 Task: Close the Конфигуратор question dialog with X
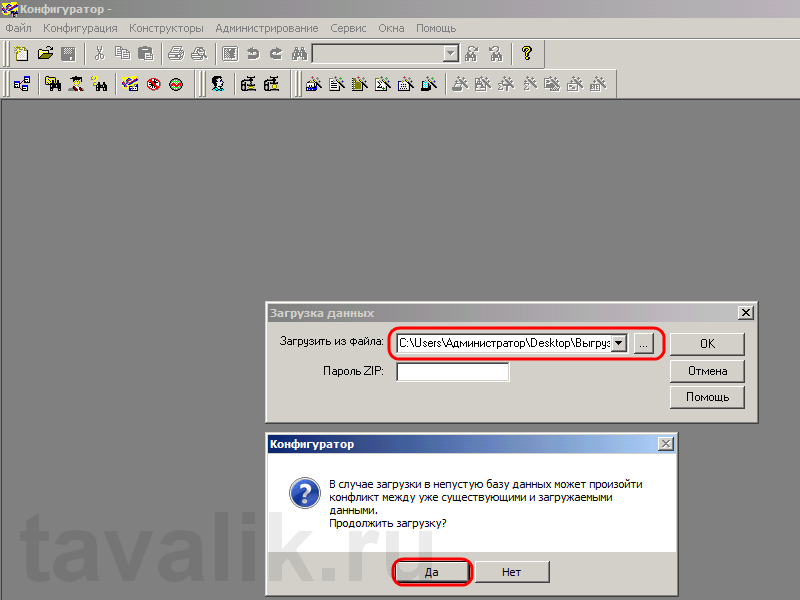click(665, 444)
